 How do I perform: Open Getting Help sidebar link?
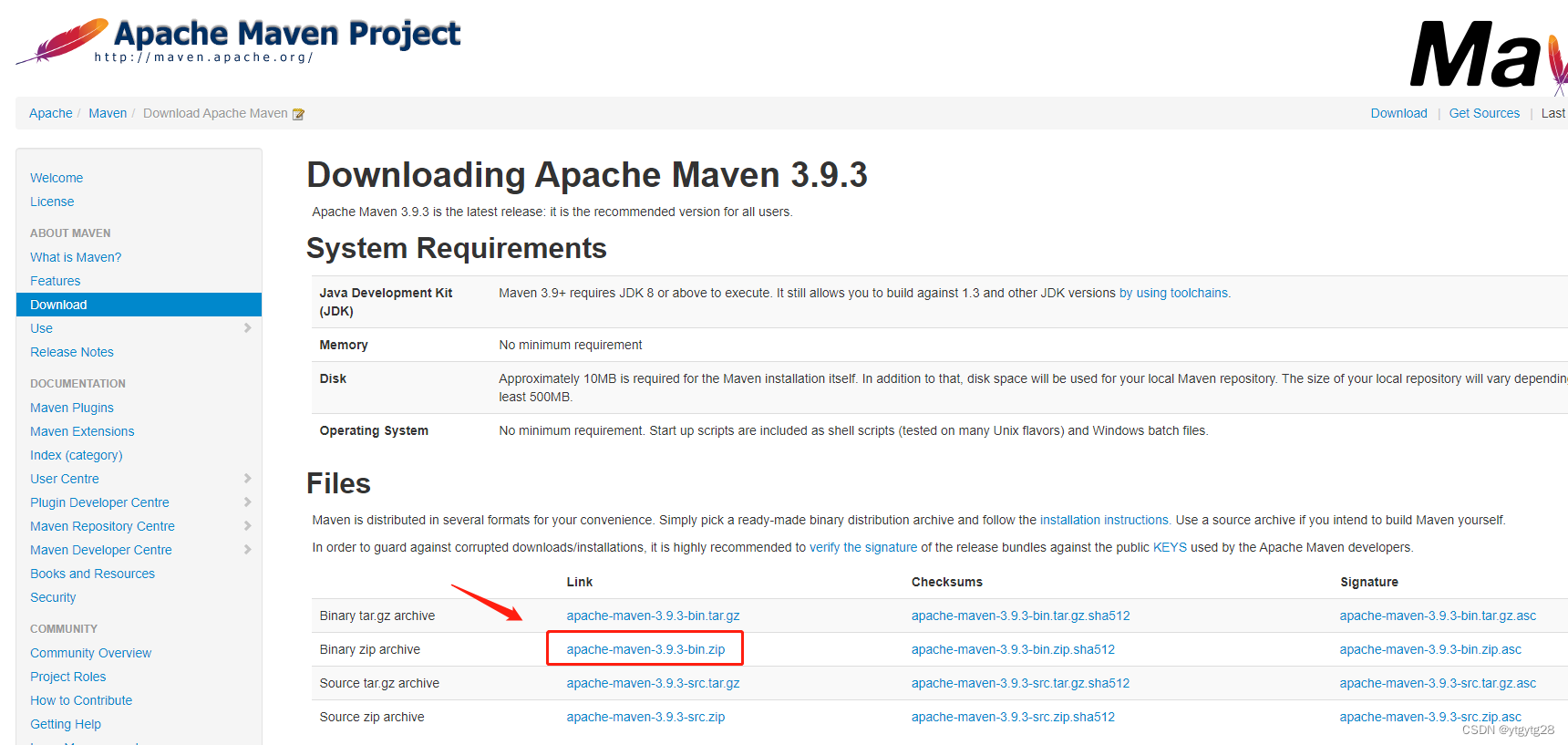tap(66, 724)
